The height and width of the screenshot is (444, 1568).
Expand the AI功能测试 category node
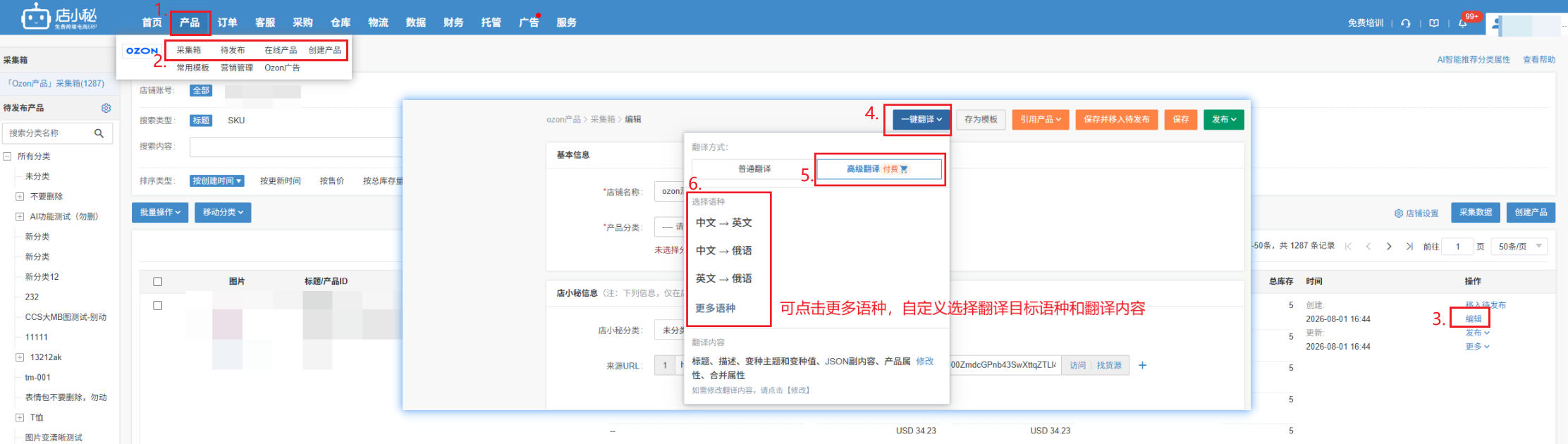point(20,216)
